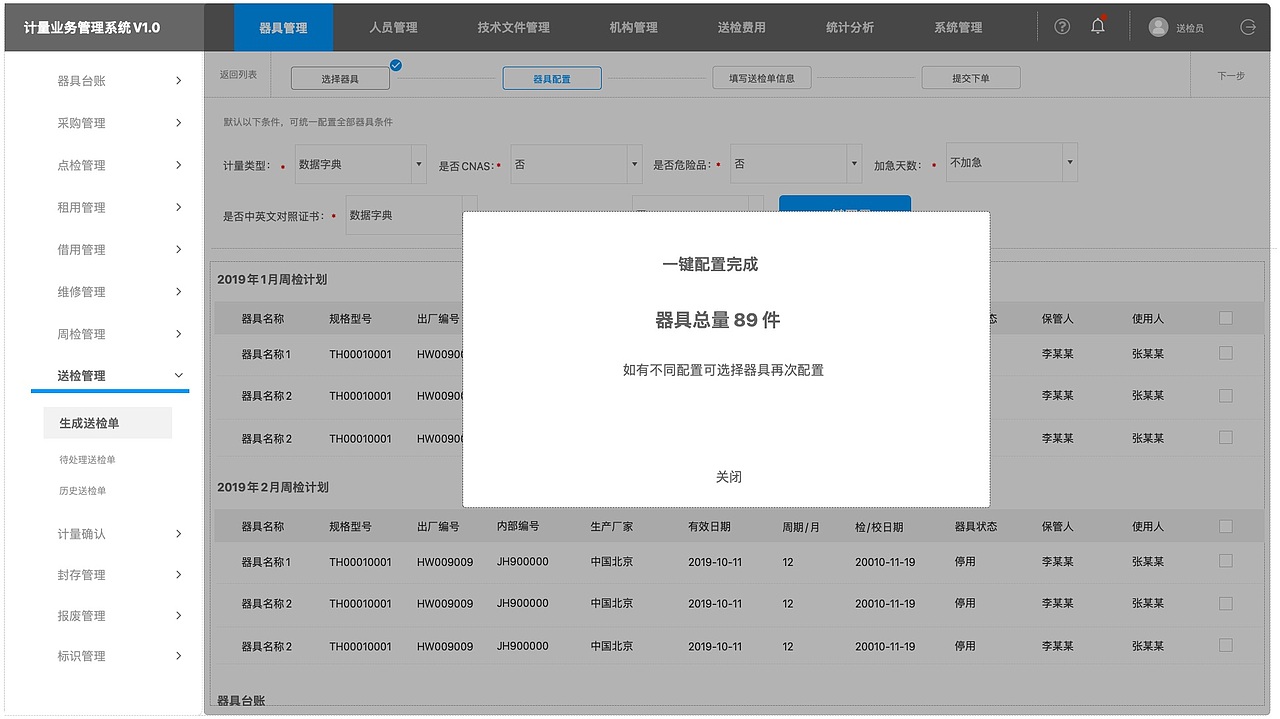Open the 系统管理 top tab
Image resolution: width=1280 pixels, height=719 pixels.
[x=958, y=28]
